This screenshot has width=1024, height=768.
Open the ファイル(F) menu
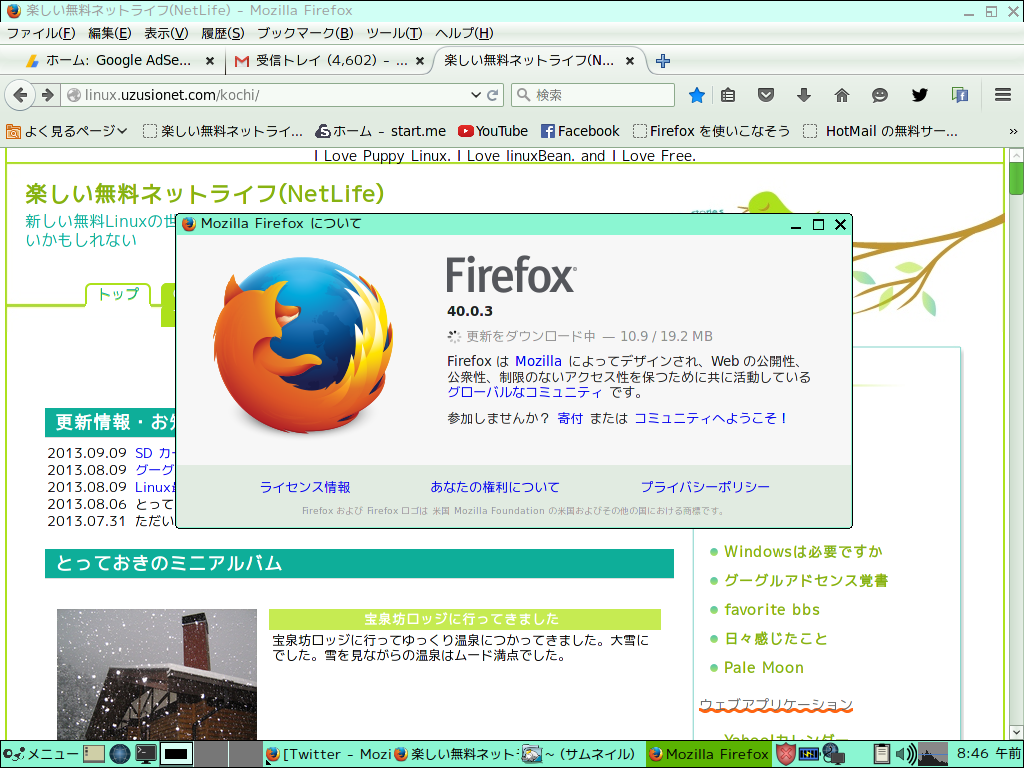coord(40,33)
